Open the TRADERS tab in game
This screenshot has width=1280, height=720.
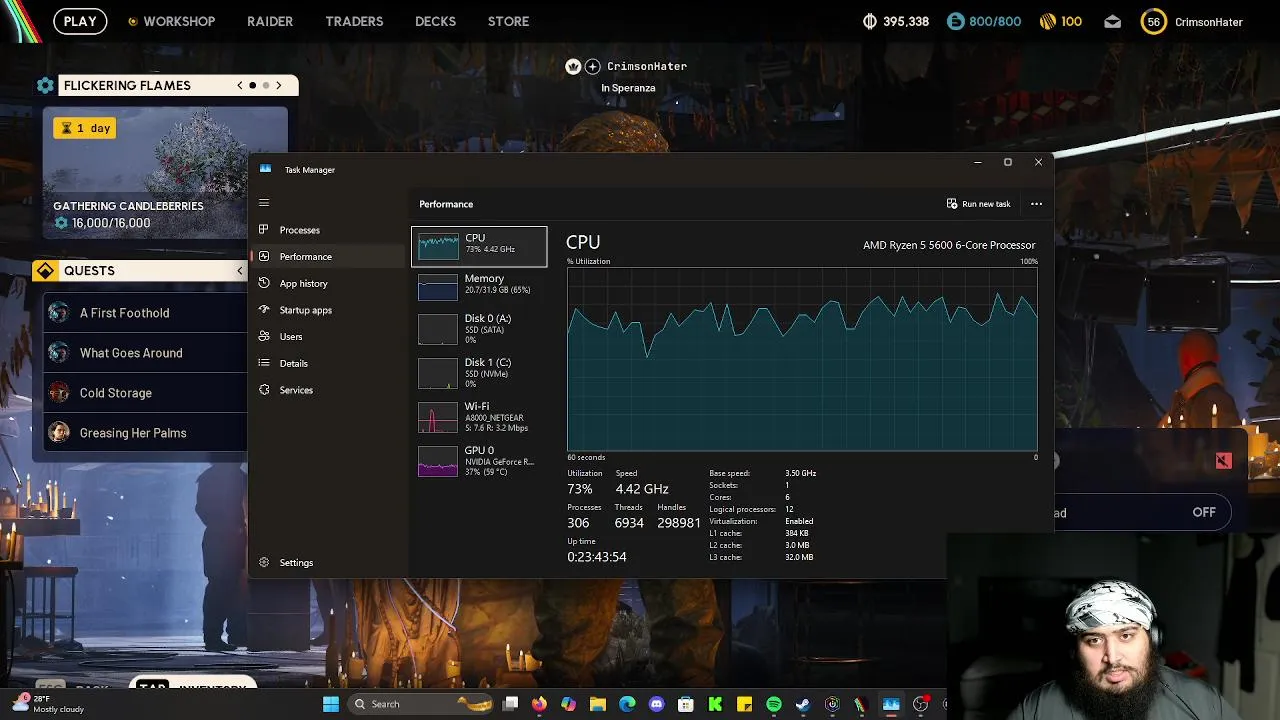[x=354, y=21]
